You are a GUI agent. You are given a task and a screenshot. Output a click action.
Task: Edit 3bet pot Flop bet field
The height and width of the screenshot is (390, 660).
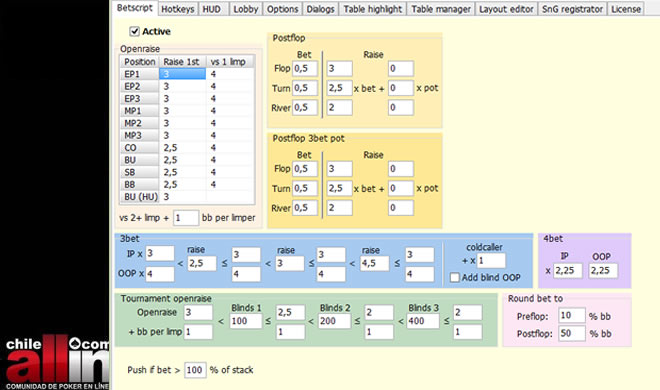click(x=305, y=169)
